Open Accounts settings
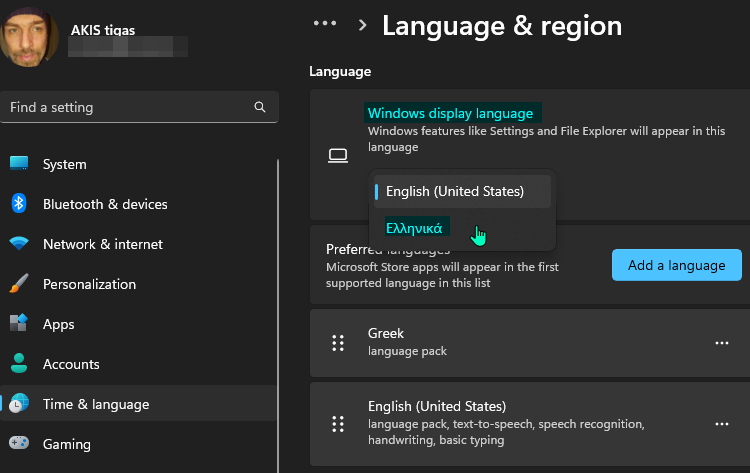This screenshot has width=750, height=473. tap(139, 364)
